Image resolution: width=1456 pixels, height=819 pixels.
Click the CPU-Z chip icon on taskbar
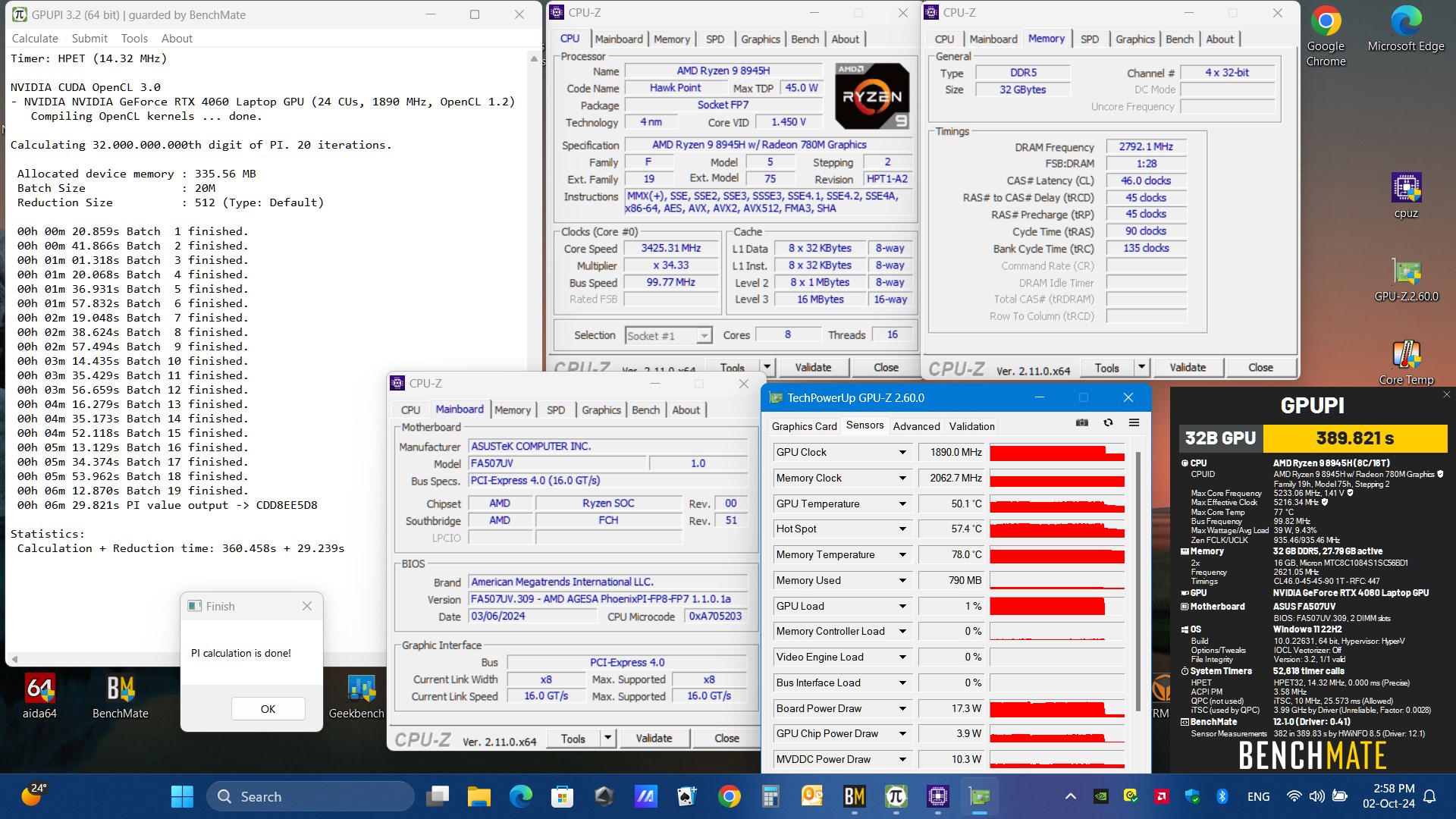pos(937,796)
